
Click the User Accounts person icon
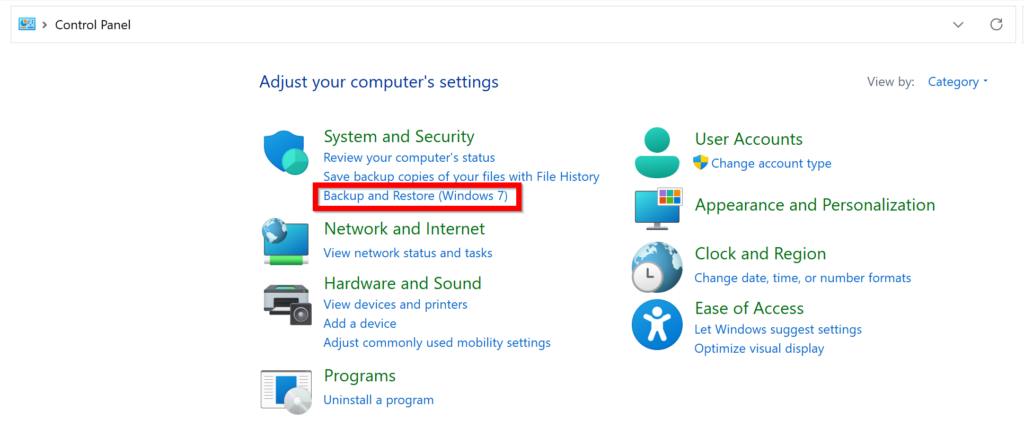tap(657, 152)
